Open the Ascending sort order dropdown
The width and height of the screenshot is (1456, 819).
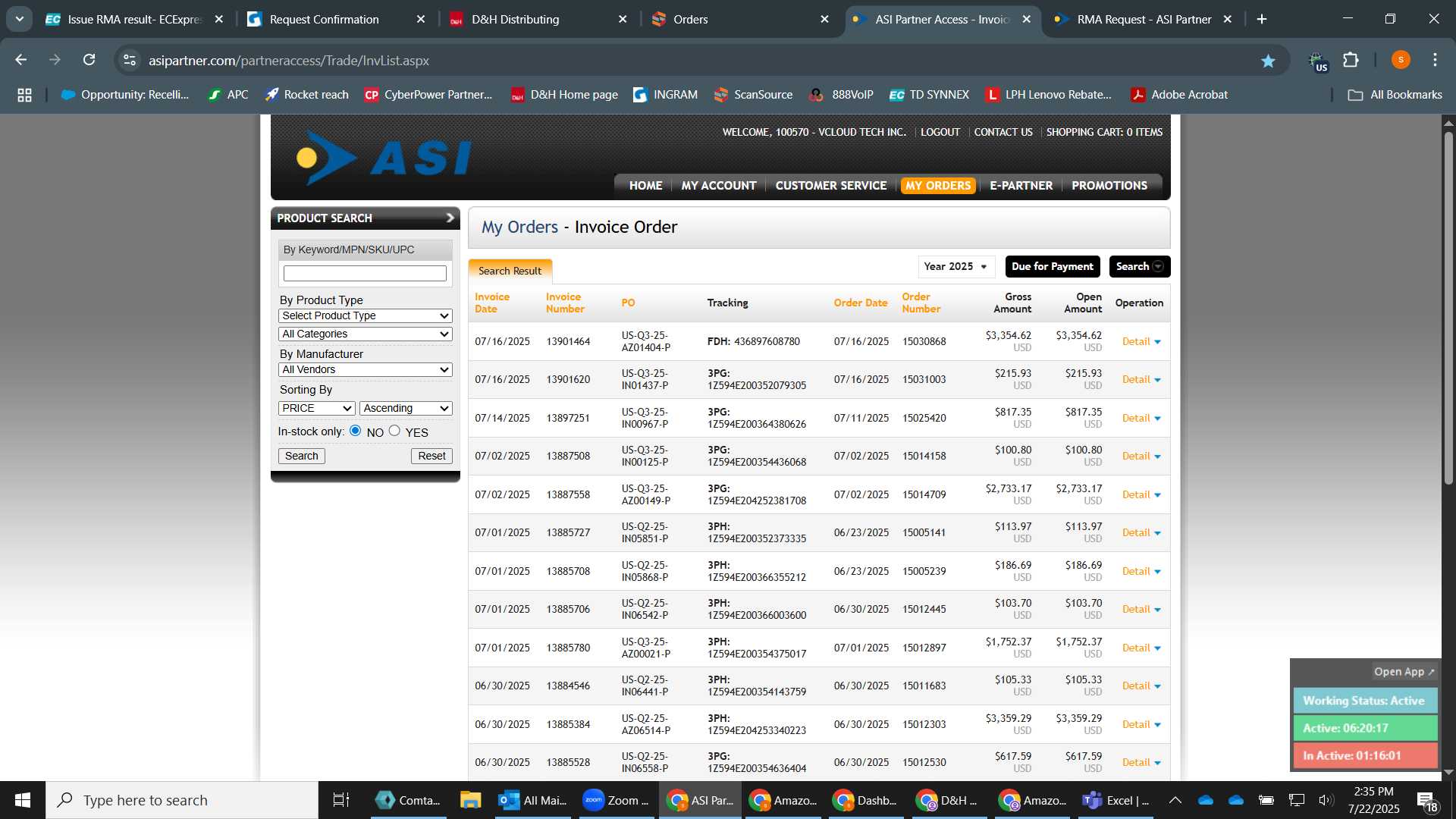[406, 408]
